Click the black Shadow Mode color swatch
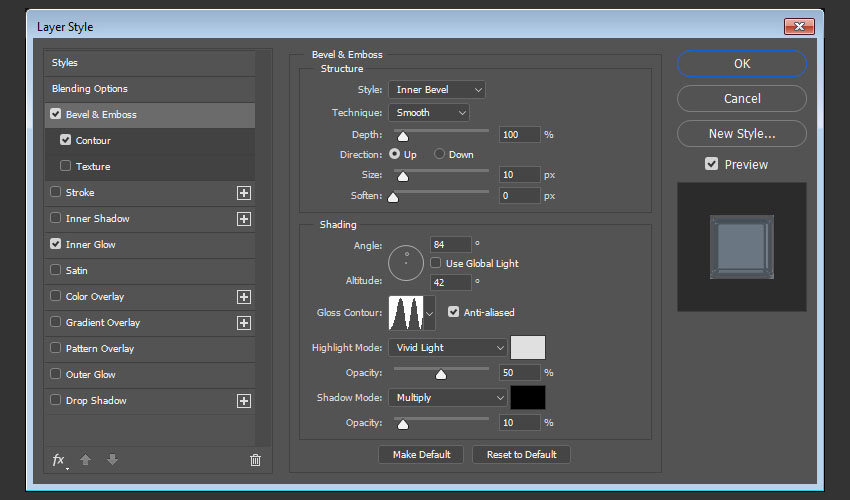 pos(527,397)
